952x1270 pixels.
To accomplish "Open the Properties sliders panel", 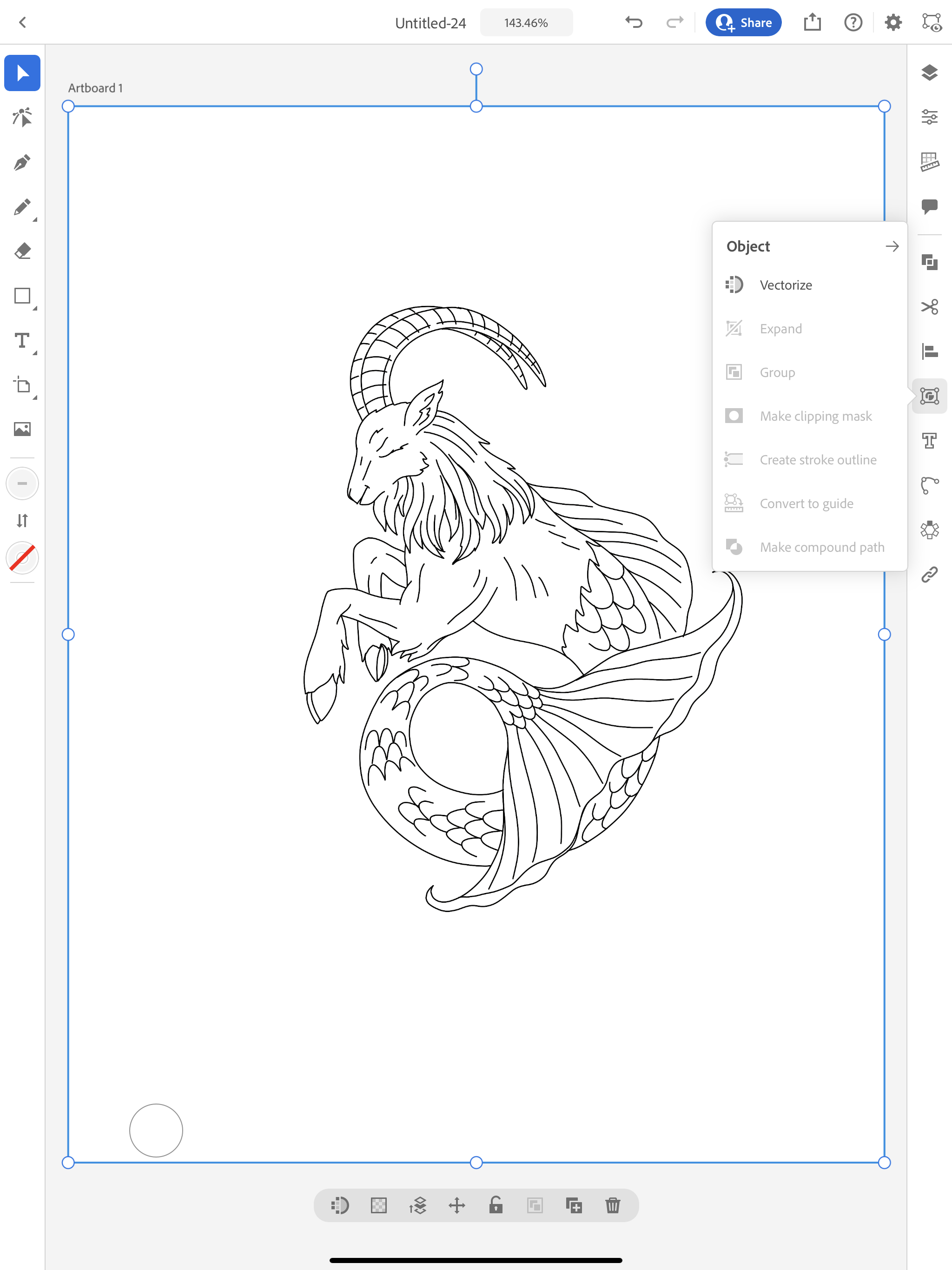I will coord(929,117).
